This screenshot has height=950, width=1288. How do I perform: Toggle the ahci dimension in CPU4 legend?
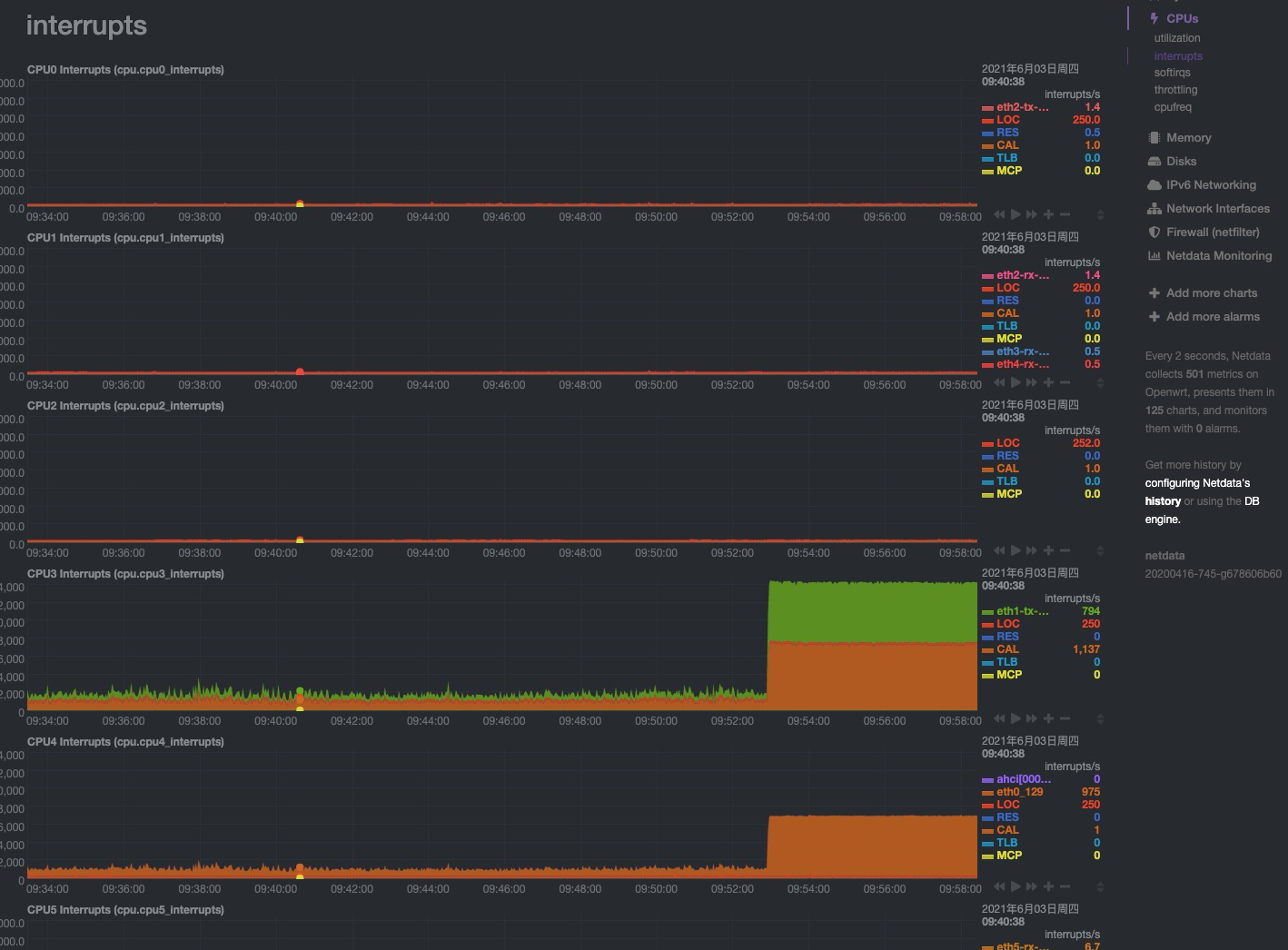tap(1023, 779)
